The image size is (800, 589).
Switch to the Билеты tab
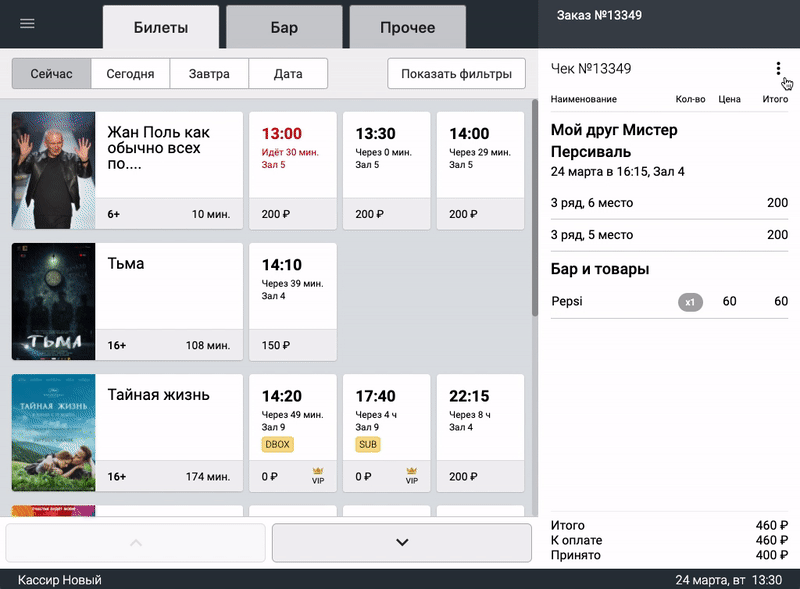161,27
